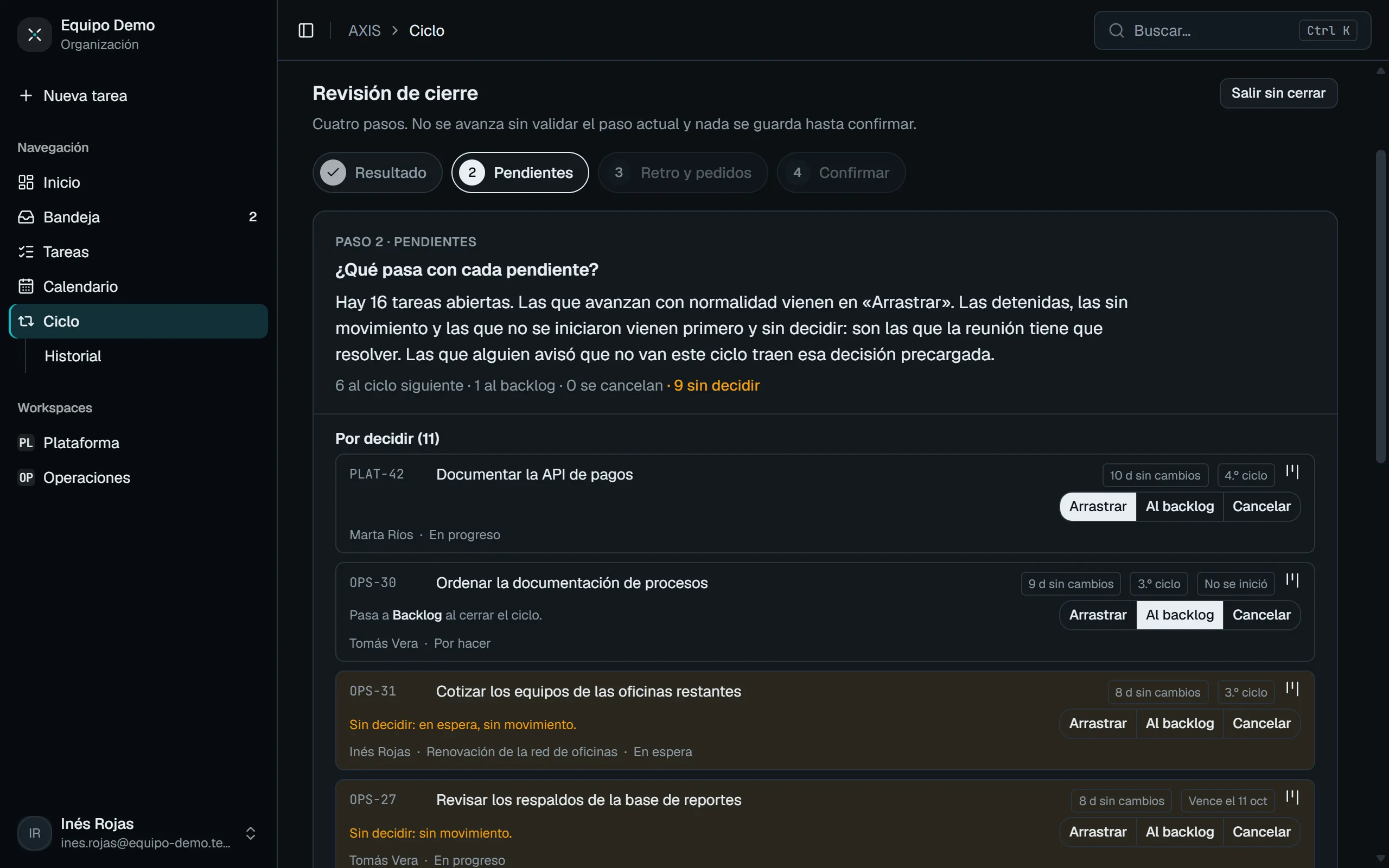Click the Inicio grid icon

click(x=26, y=183)
